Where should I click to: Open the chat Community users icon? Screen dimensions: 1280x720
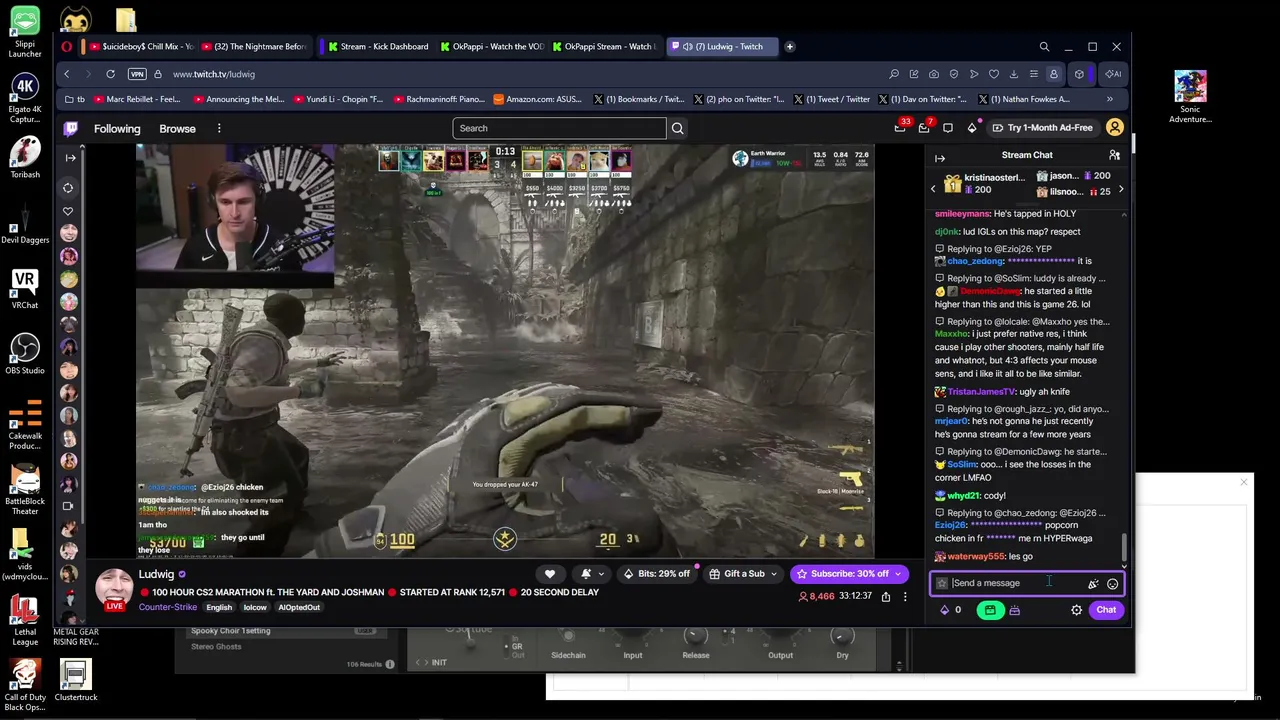coord(1114,155)
